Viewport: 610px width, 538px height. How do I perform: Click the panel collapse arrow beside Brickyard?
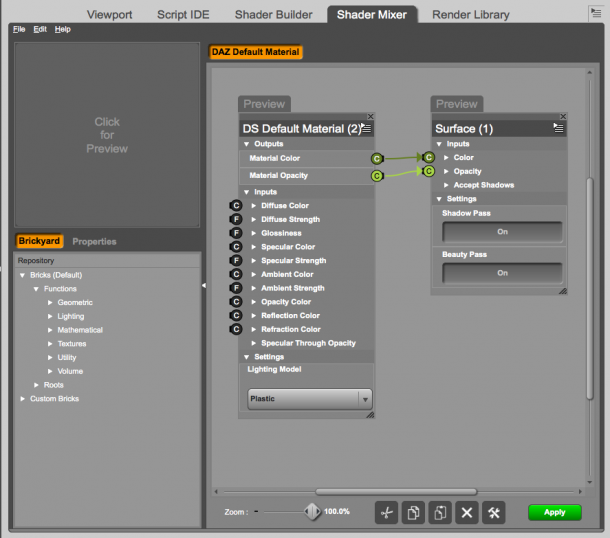(204, 286)
